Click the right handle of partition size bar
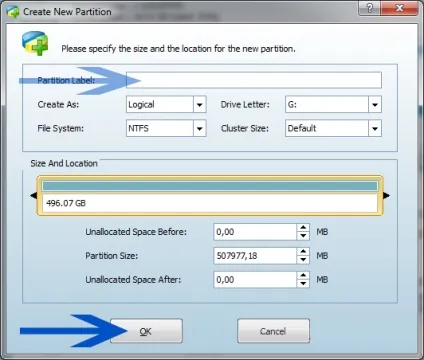This screenshot has height=360, width=424. tap(387, 195)
